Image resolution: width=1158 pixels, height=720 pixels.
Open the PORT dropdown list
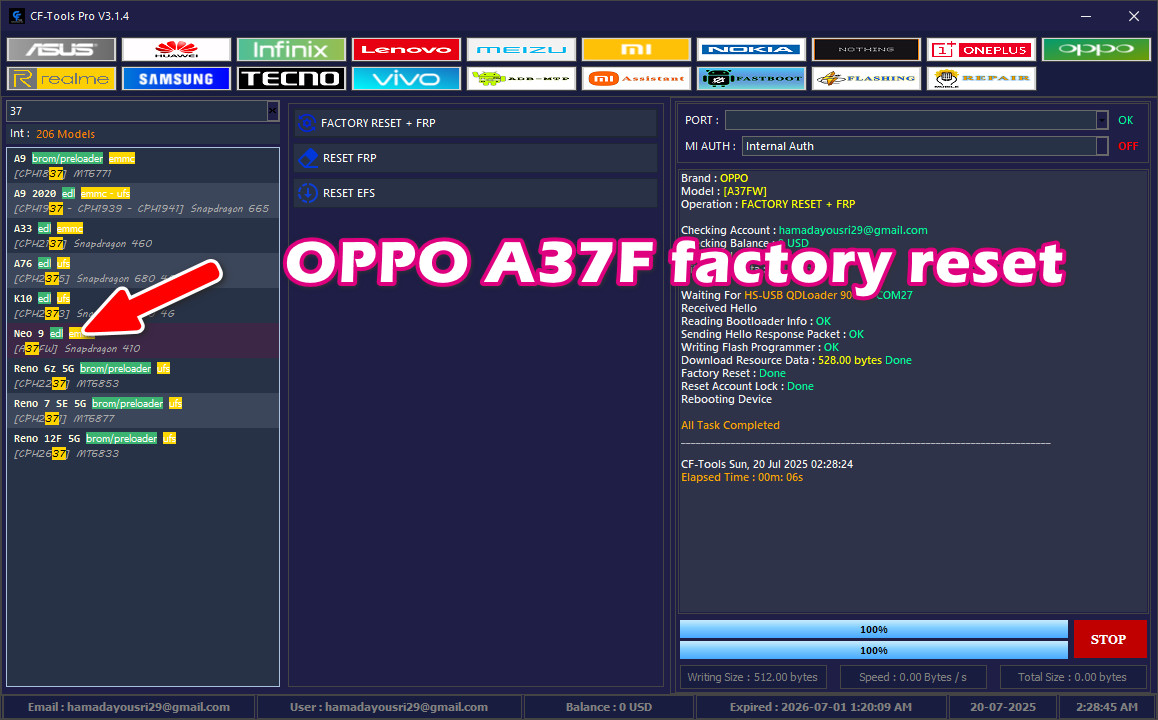[1102, 120]
